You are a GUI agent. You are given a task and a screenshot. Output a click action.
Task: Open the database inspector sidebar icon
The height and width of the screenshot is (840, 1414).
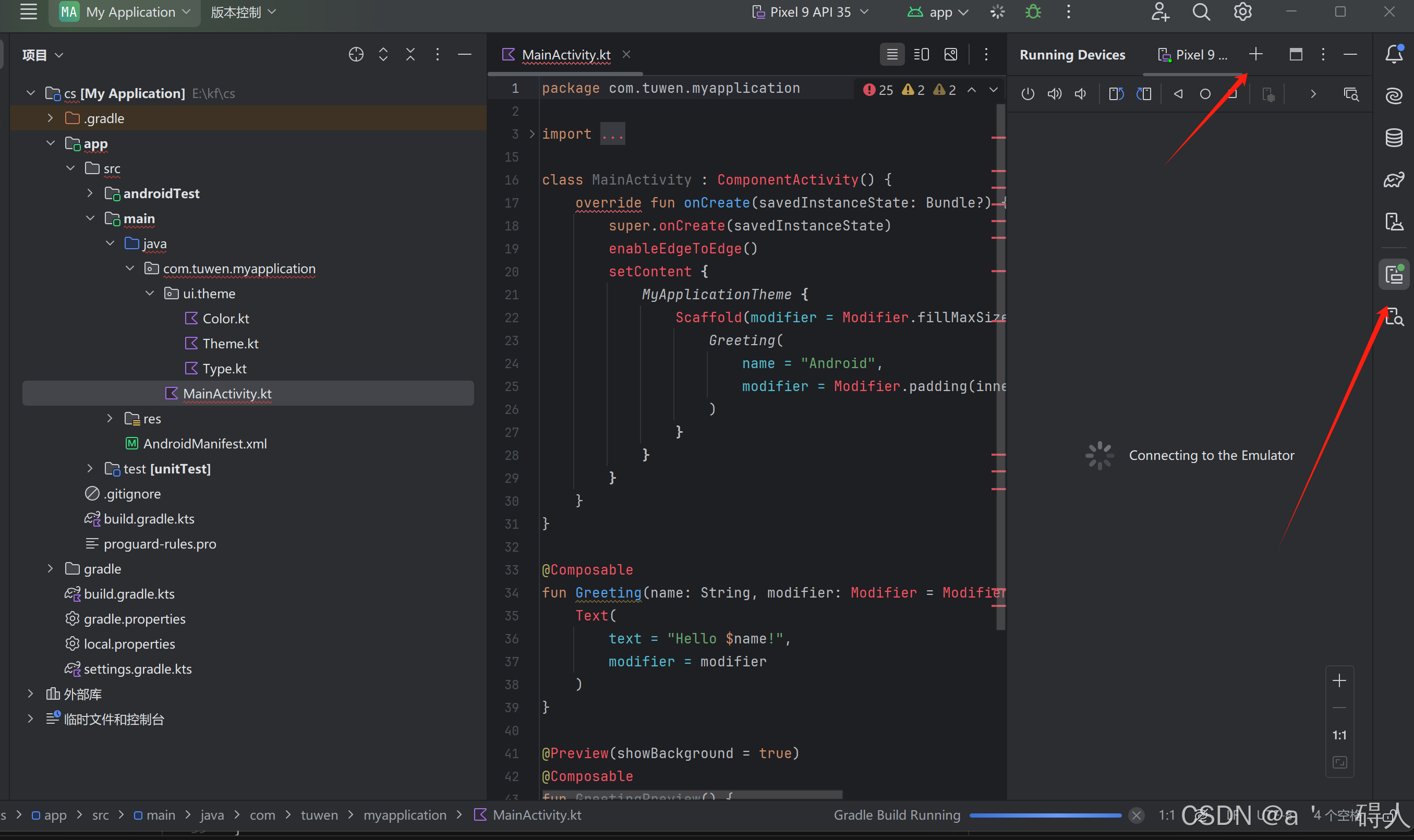[1394, 138]
